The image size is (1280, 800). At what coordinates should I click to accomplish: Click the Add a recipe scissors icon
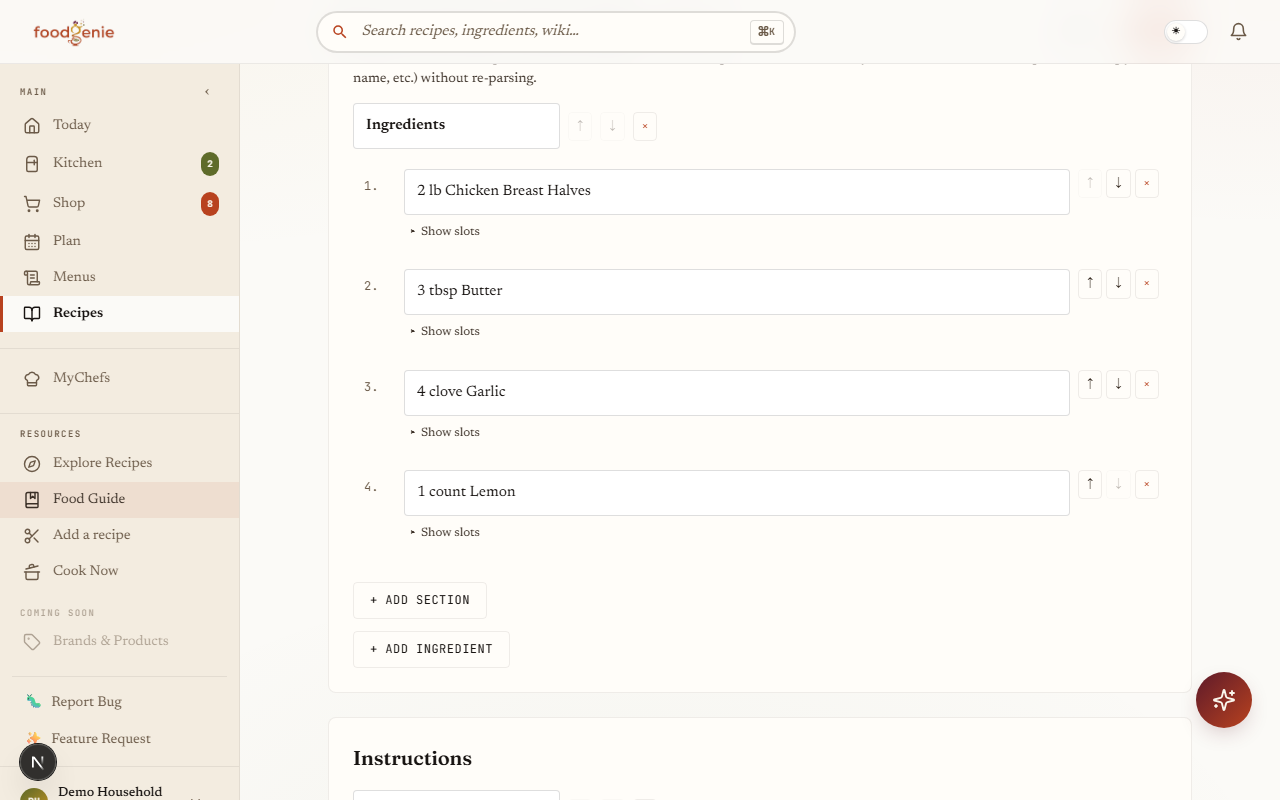point(32,535)
